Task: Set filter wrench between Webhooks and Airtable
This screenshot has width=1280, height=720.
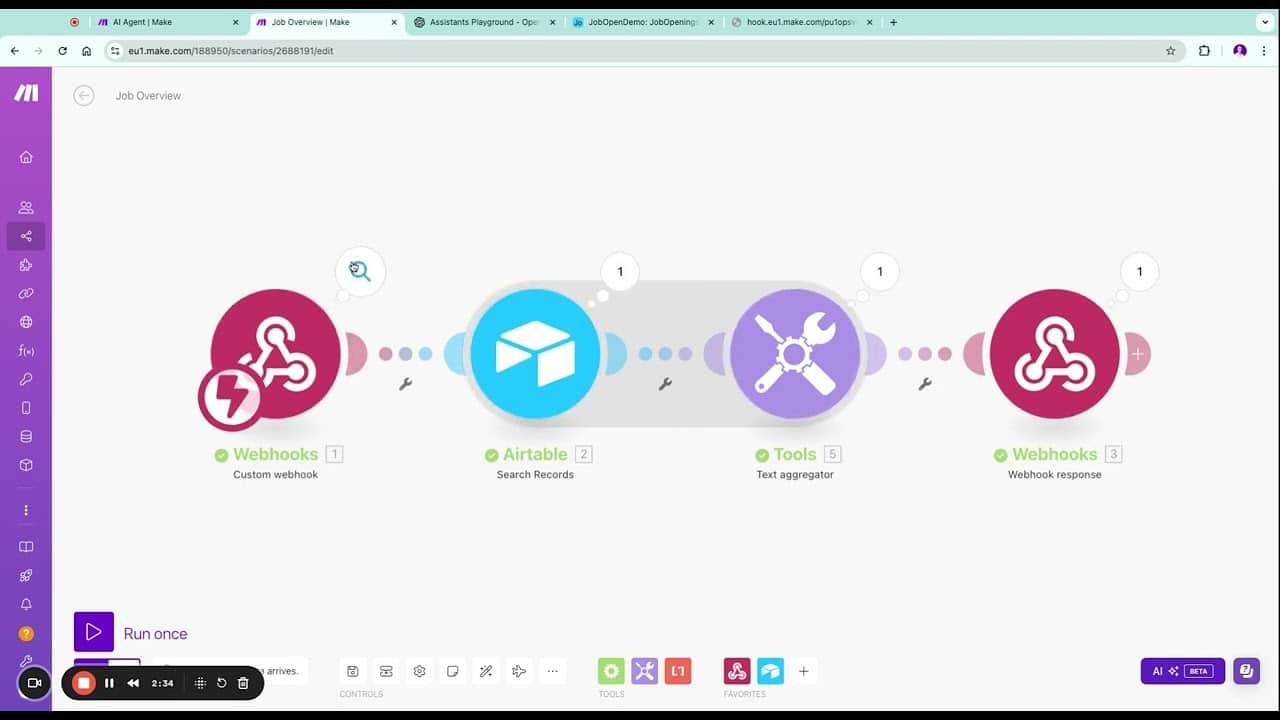Action: click(405, 384)
